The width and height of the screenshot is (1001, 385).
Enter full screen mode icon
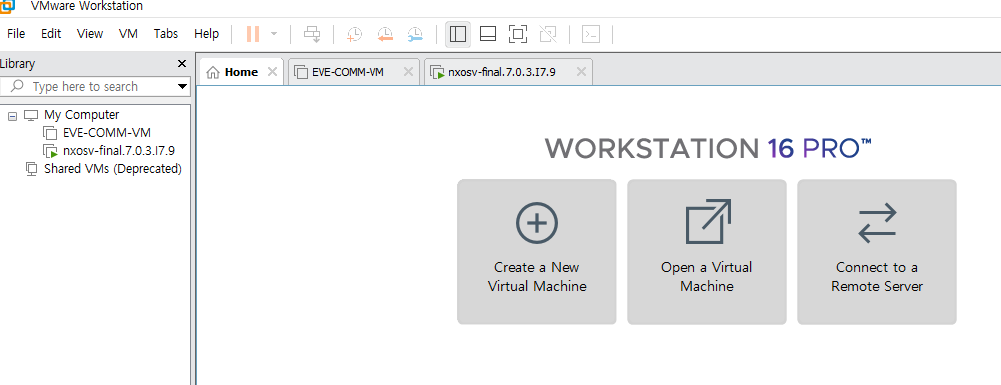pyautogui.click(x=518, y=34)
